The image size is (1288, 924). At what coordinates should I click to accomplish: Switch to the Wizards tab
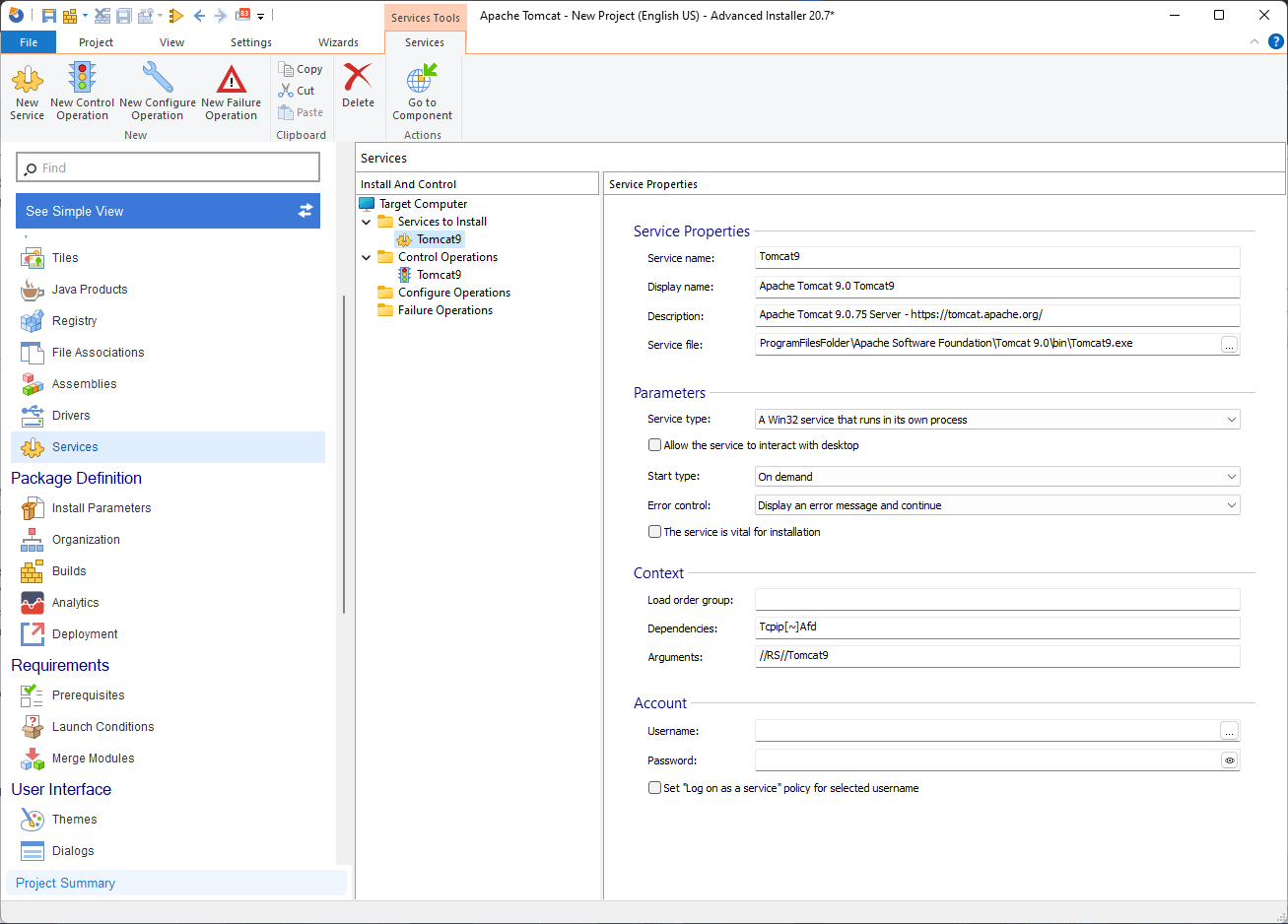coord(339,42)
